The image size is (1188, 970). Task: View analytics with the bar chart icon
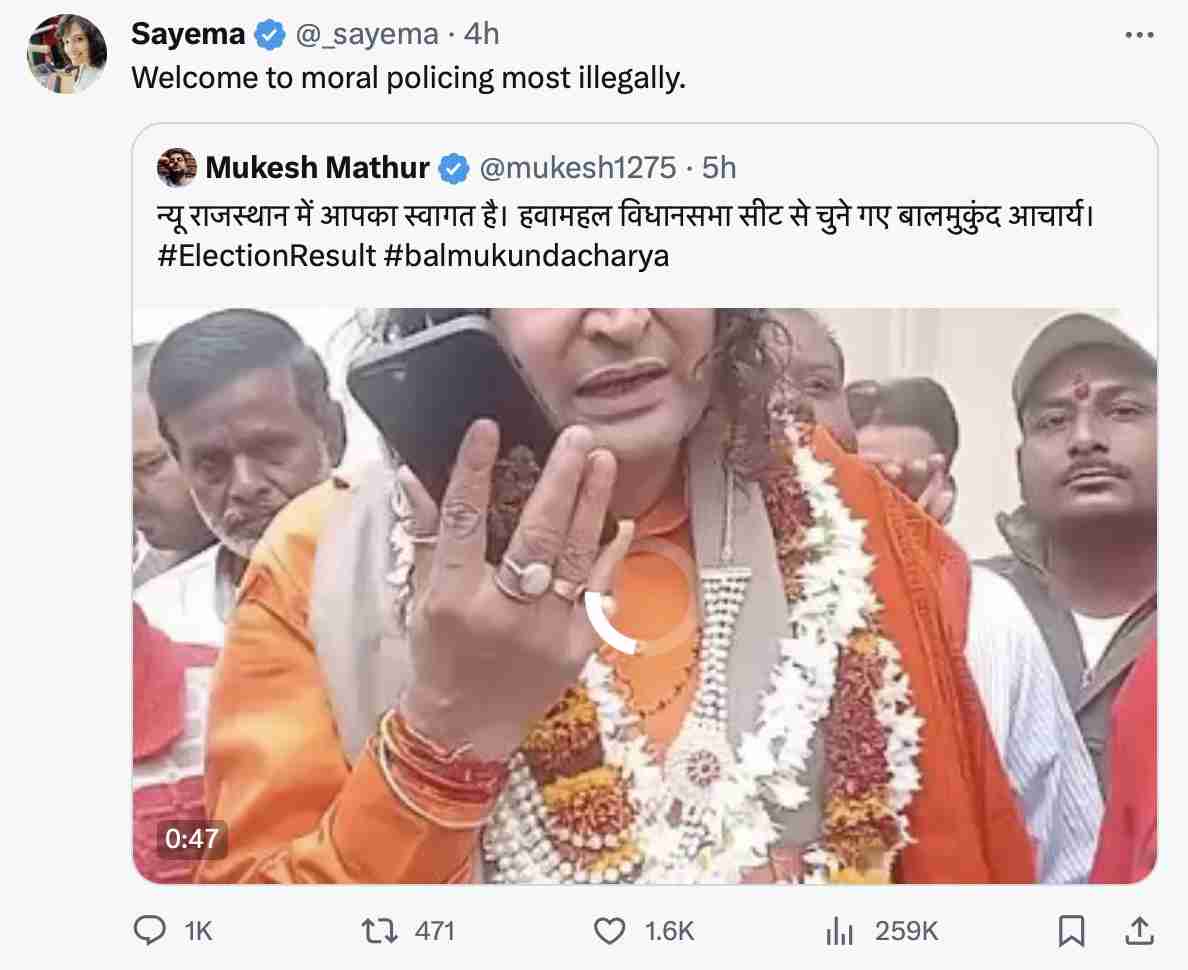tap(840, 930)
